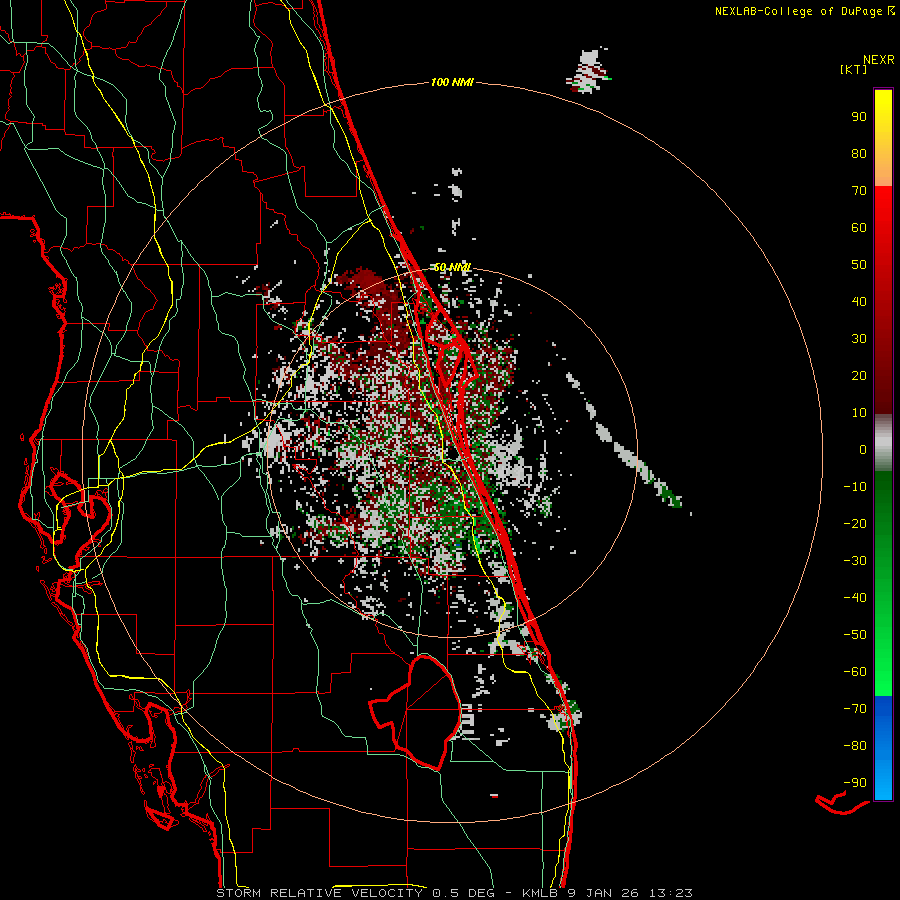Screen dimensions: 900x900
Task: Click the 0 value on the velocity scale
Action: pyautogui.click(x=863, y=449)
